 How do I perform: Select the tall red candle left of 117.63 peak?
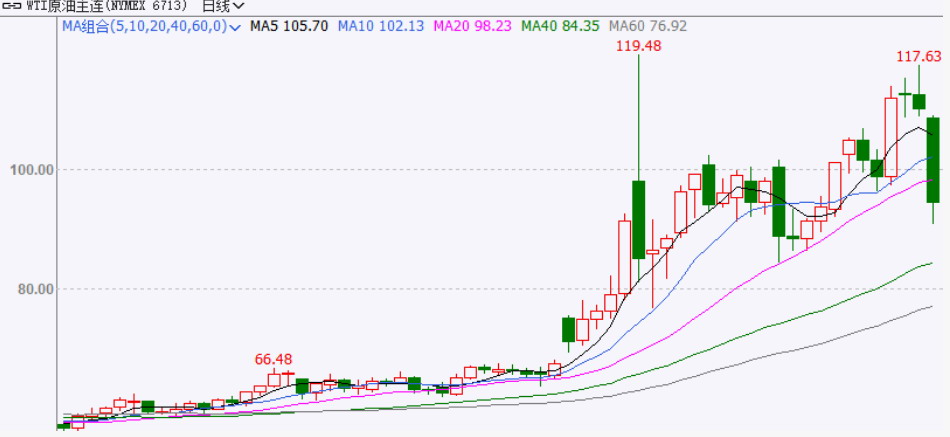coord(891,136)
